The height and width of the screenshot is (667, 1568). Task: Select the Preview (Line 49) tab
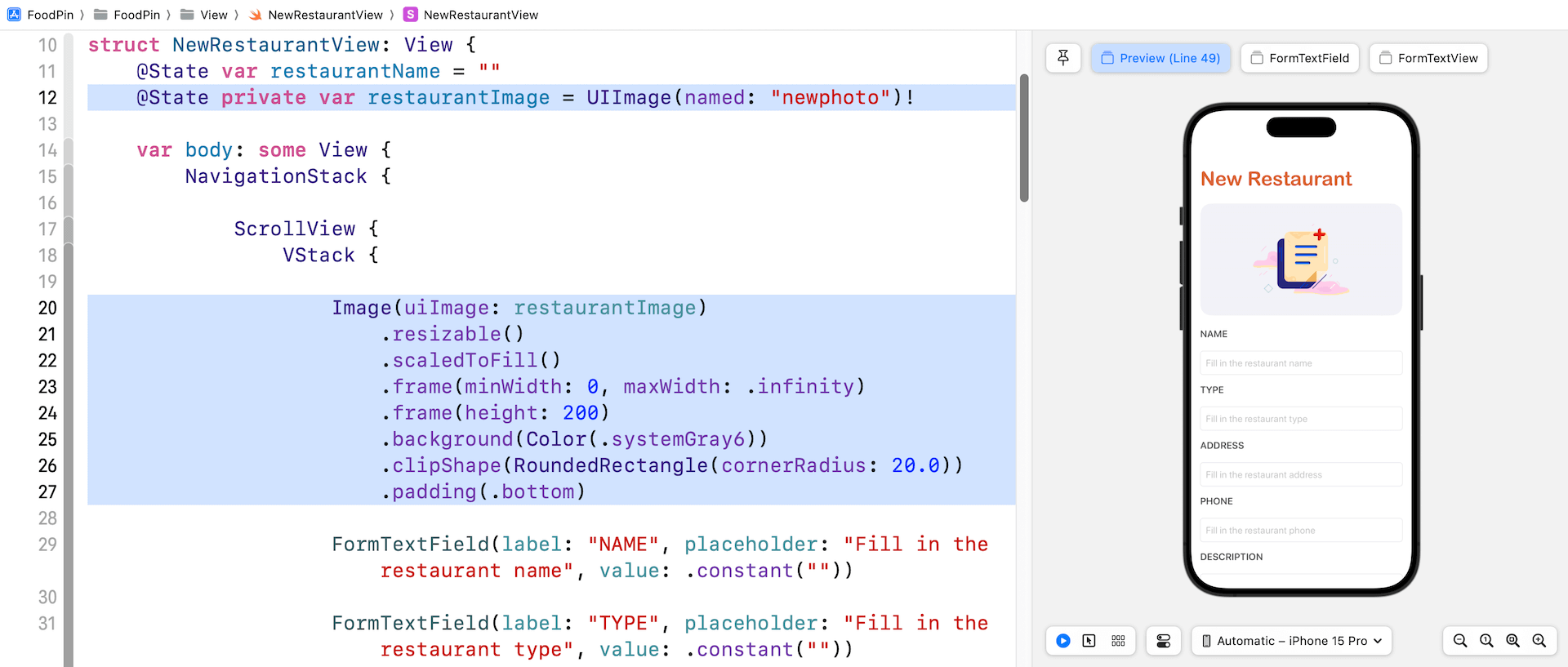pos(1160,58)
